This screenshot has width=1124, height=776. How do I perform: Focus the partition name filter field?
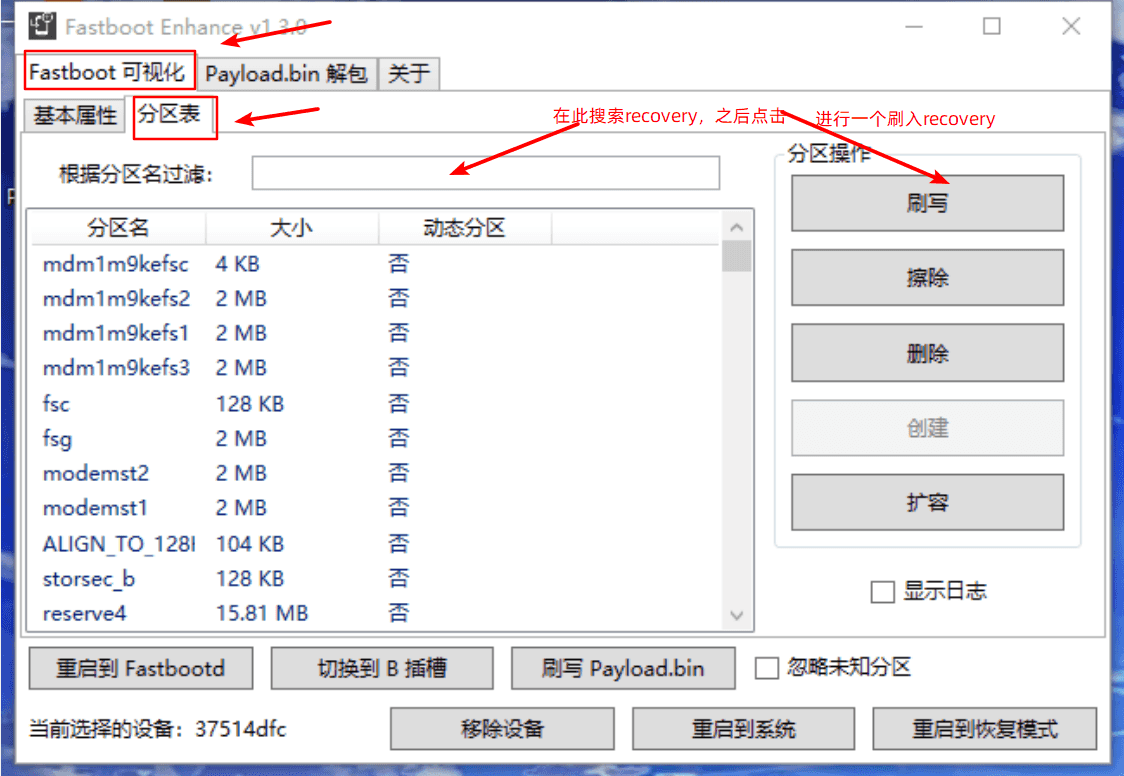[x=485, y=173]
